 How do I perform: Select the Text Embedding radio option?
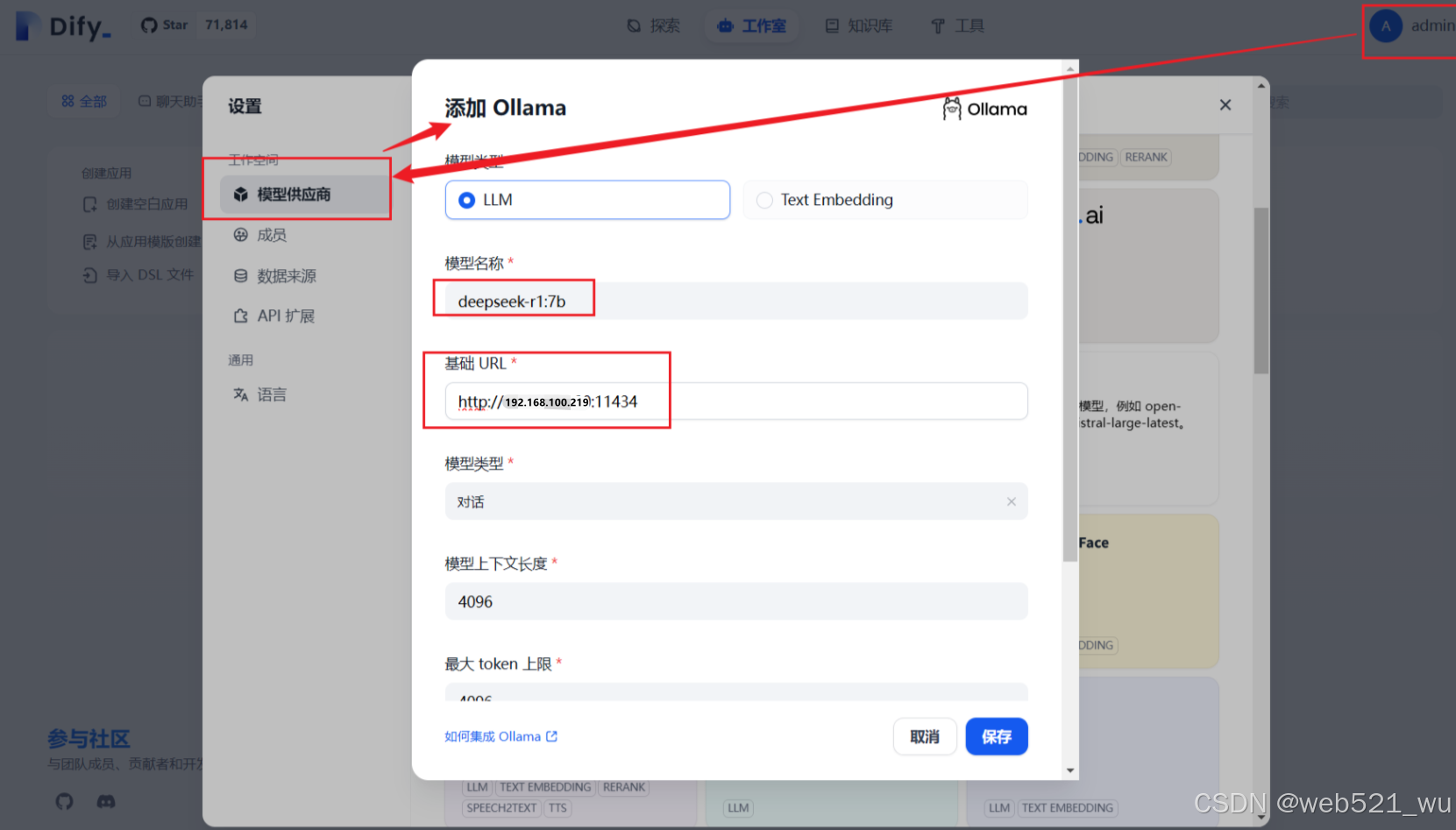click(x=884, y=200)
